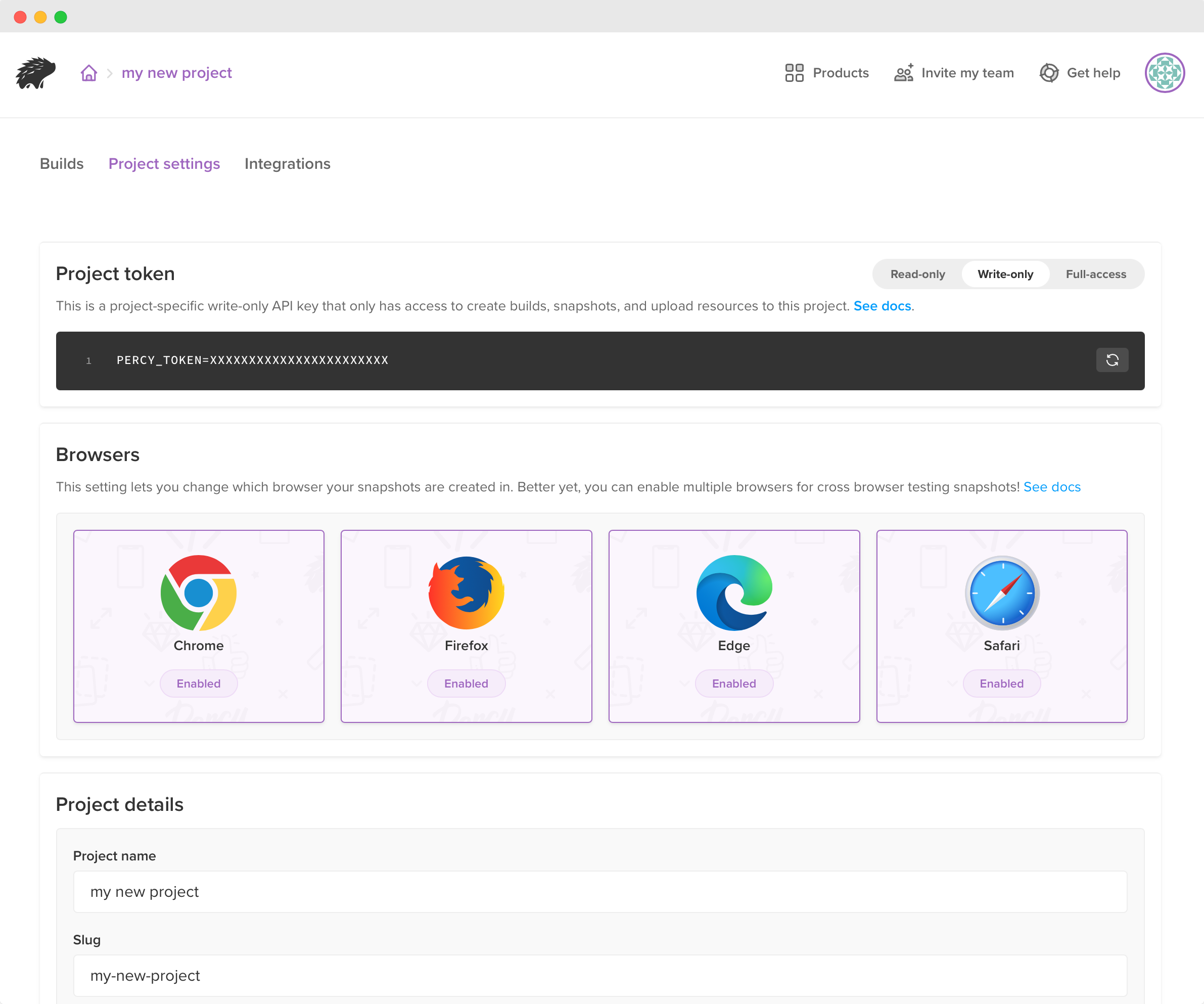Toggle Safari Enabled status
The image size is (1204, 1004).
pos(1002,683)
